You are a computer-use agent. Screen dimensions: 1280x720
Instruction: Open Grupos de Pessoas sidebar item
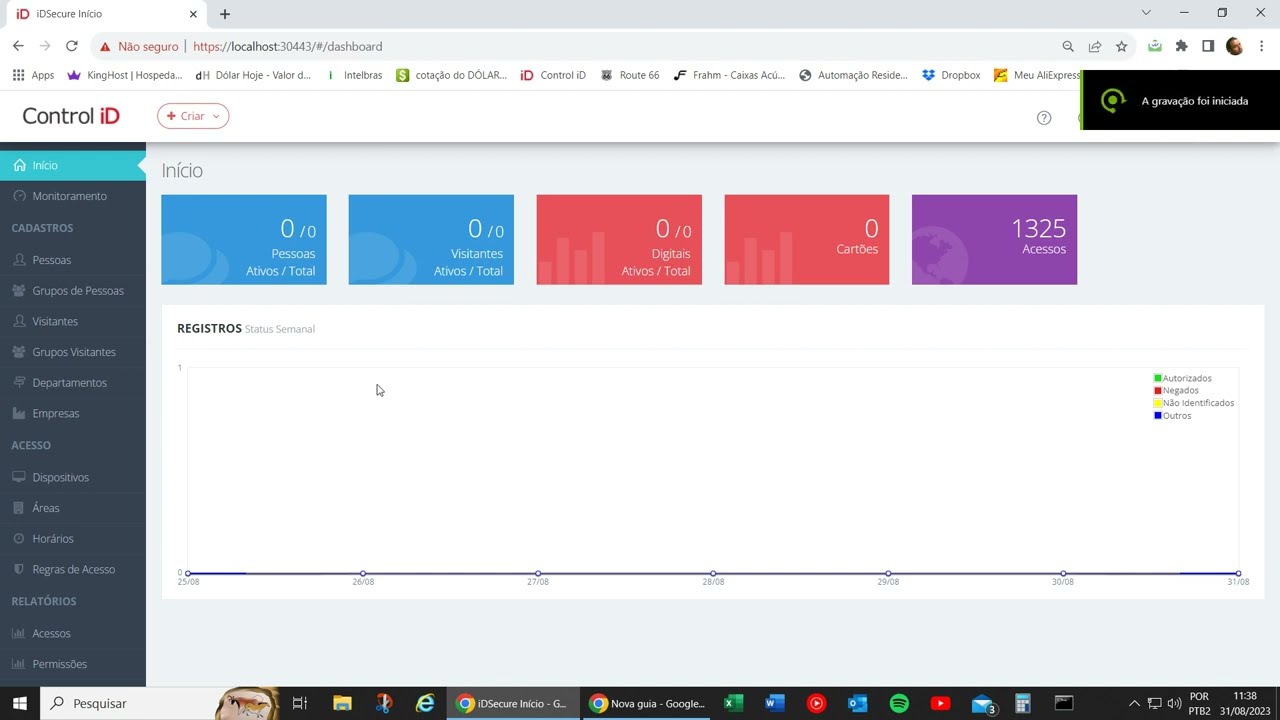point(73,291)
